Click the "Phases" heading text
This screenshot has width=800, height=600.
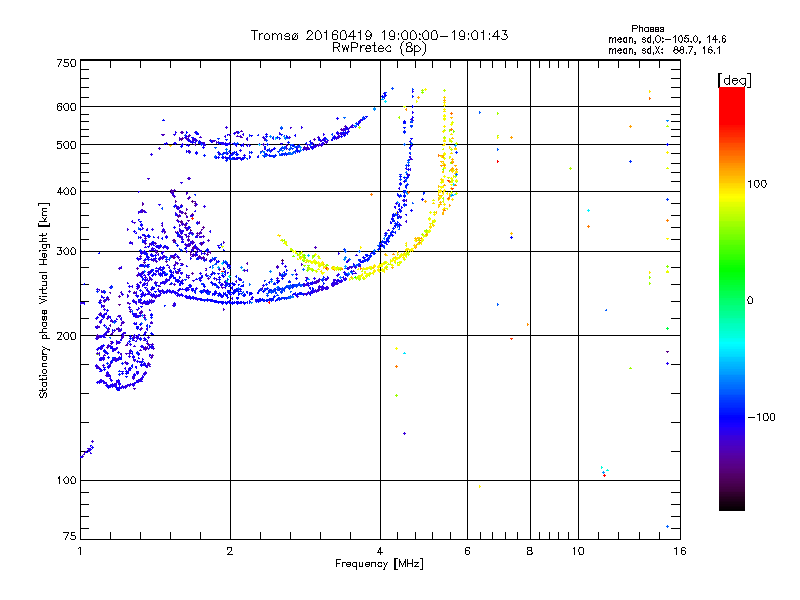click(x=647, y=29)
